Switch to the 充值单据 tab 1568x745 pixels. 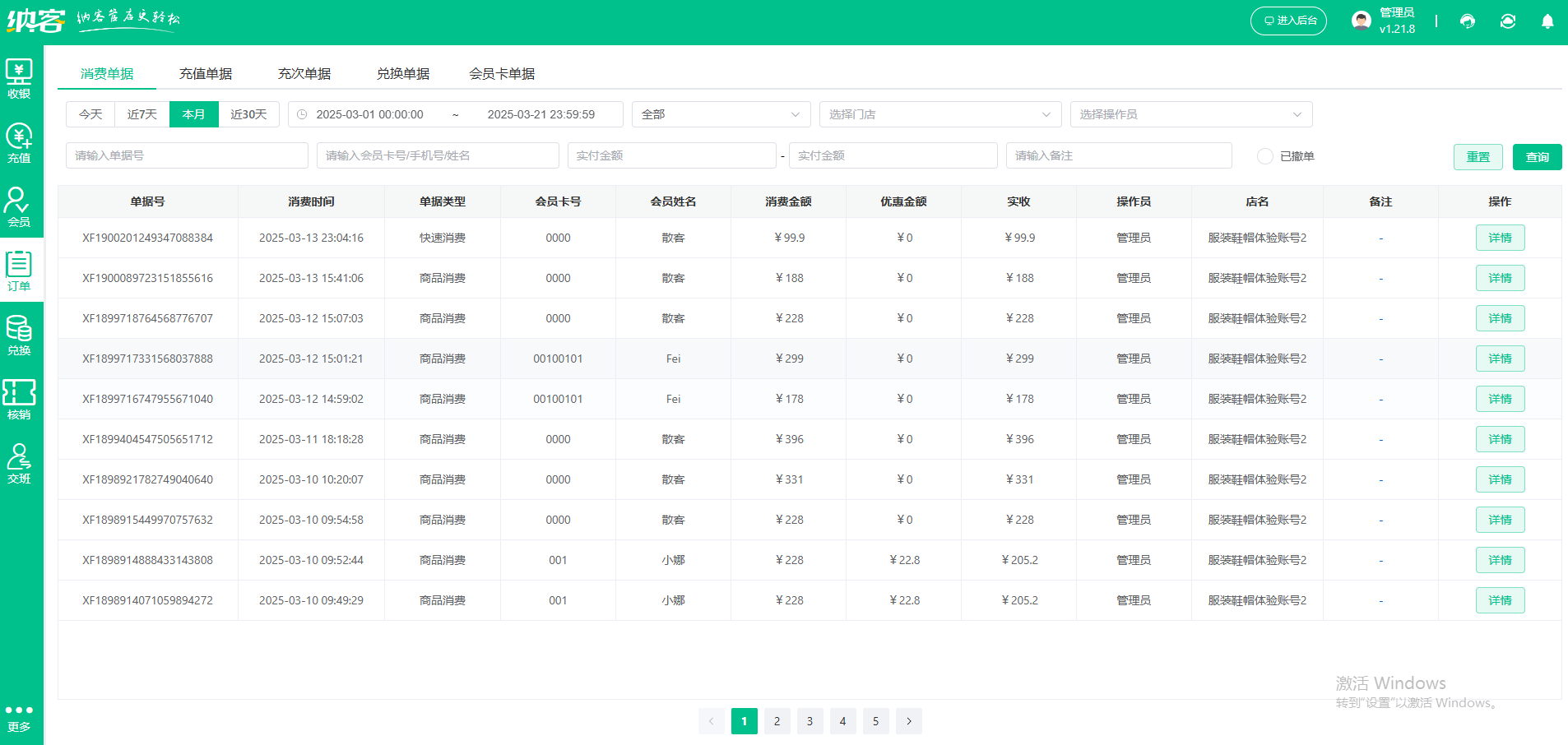206,74
